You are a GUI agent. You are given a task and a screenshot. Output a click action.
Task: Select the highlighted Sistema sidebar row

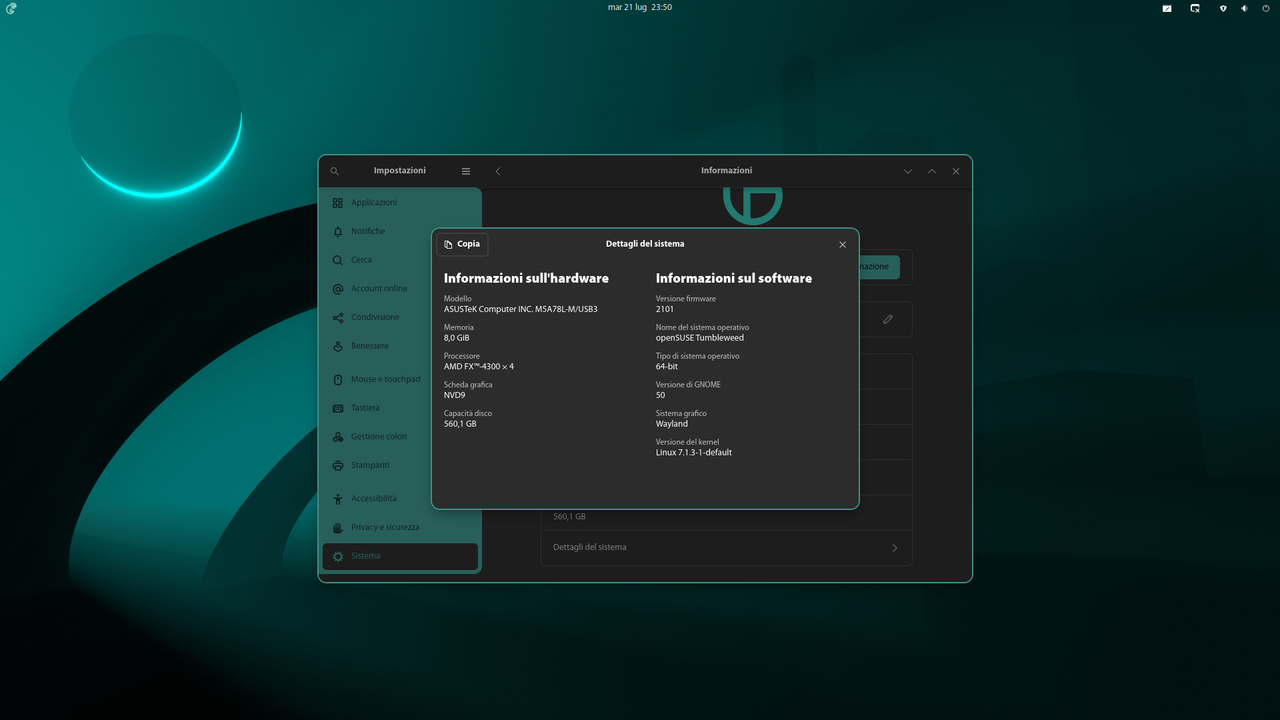click(x=400, y=556)
